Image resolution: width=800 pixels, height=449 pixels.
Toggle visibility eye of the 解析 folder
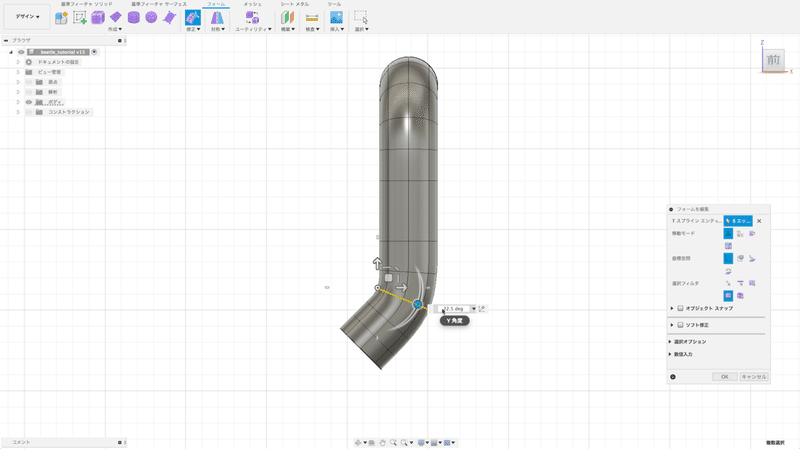29,92
